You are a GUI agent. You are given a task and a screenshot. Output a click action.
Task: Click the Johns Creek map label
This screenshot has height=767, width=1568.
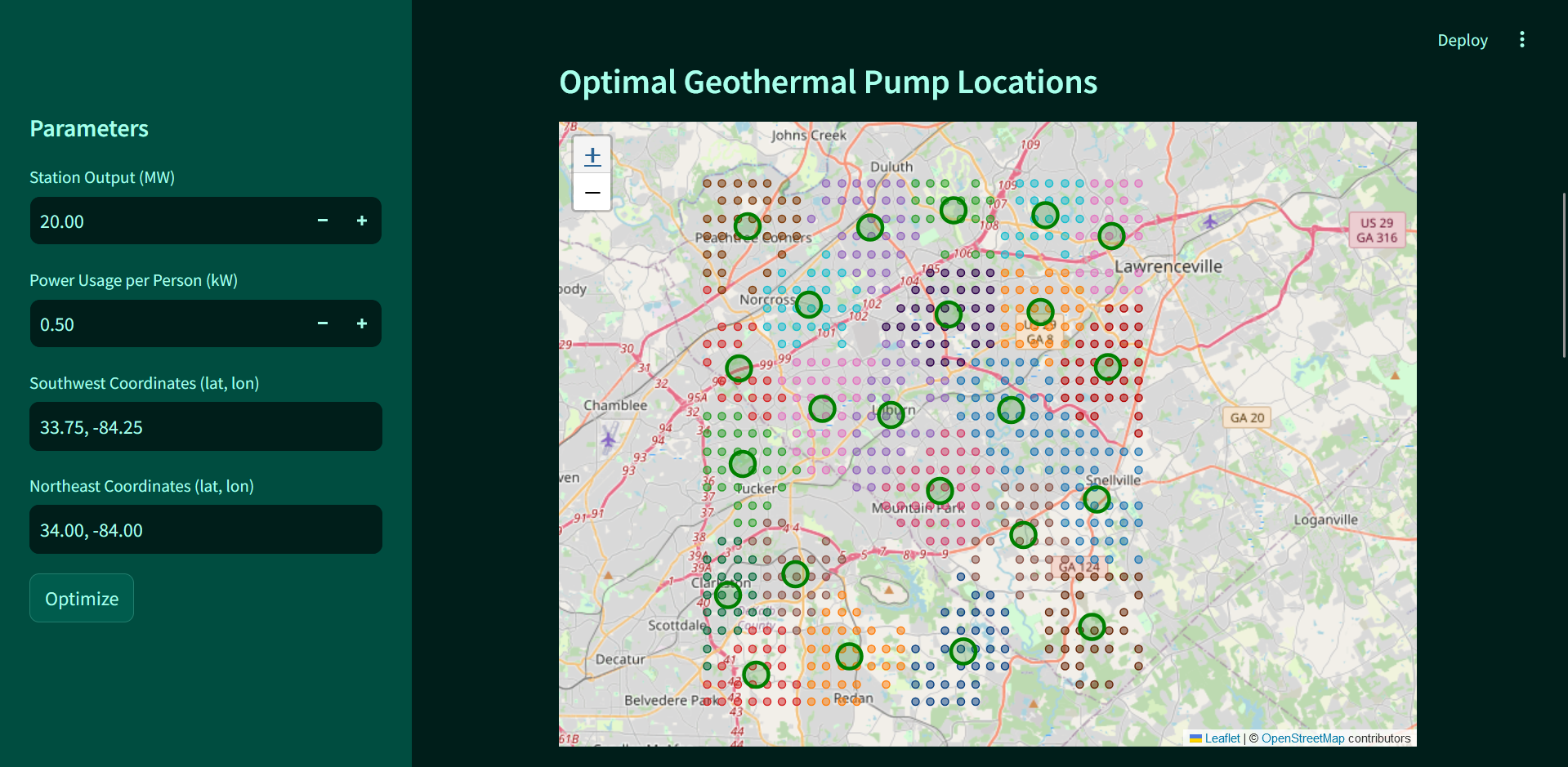pos(808,135)
